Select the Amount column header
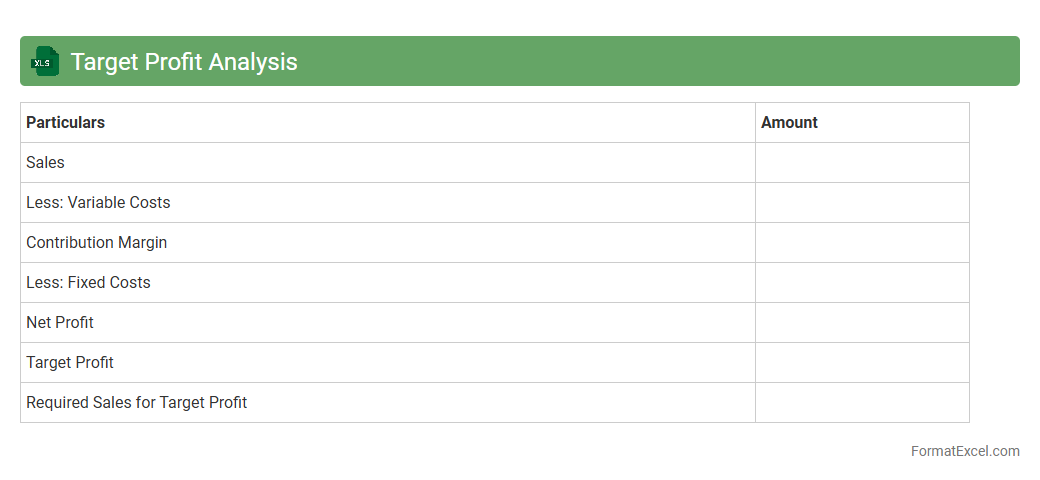The height and width of the screenshot is (480, 1040). [x=789, y=122]
